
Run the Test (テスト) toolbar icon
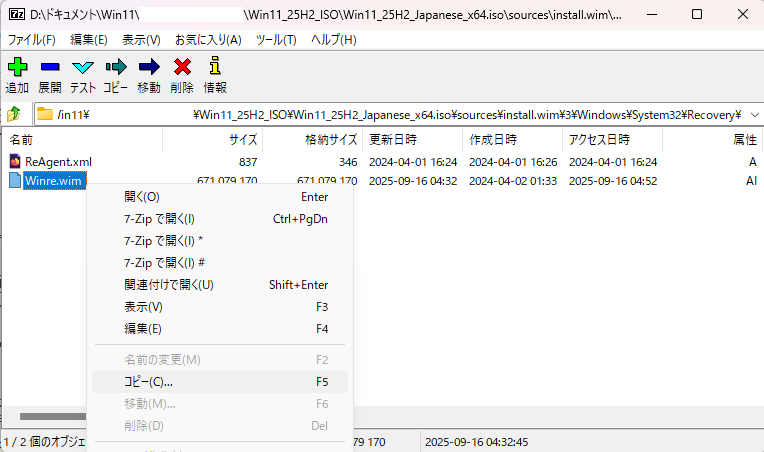pyautogui.click(x=83, y=68)
